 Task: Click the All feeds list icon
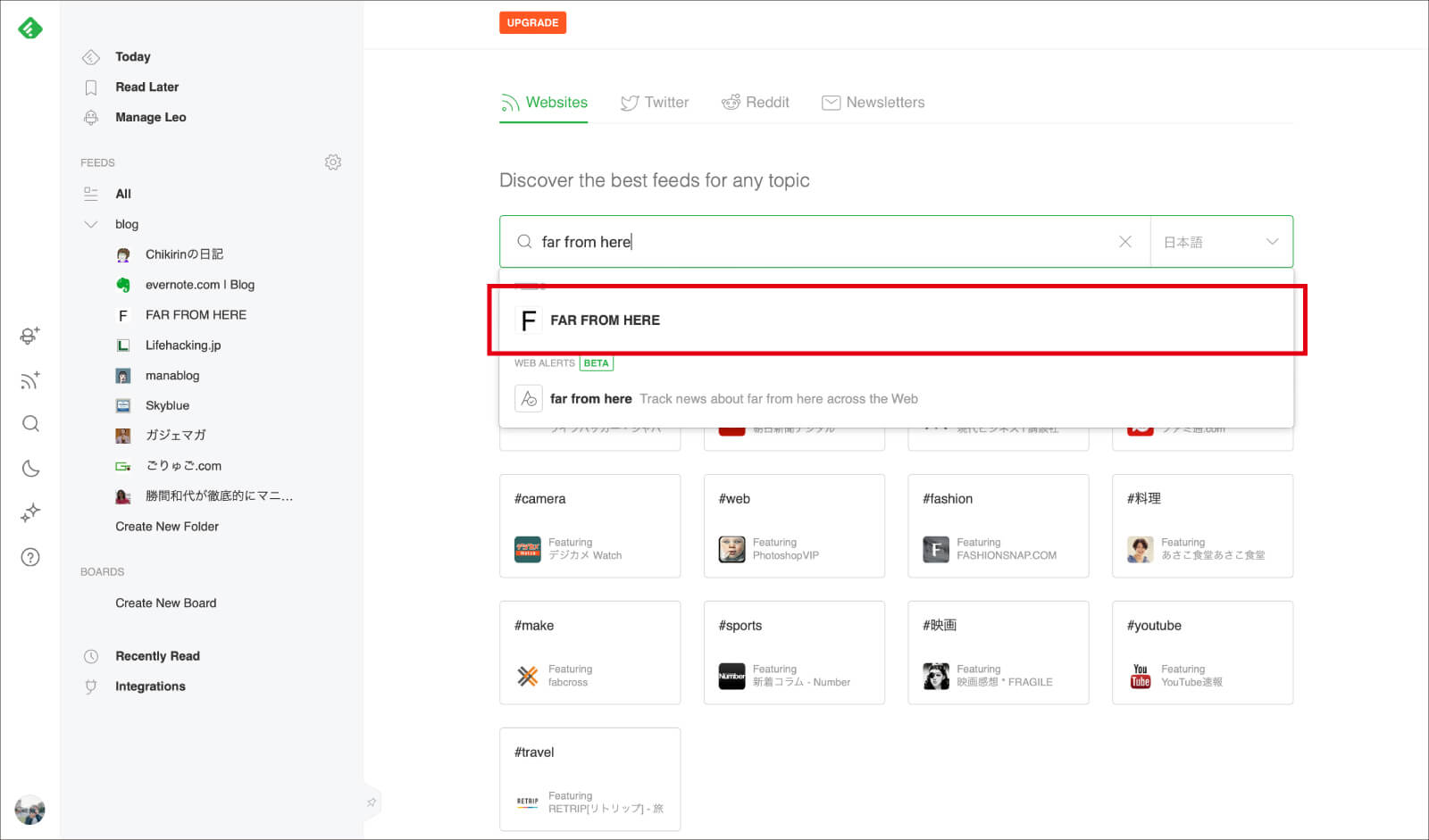(x=91, y=194)
